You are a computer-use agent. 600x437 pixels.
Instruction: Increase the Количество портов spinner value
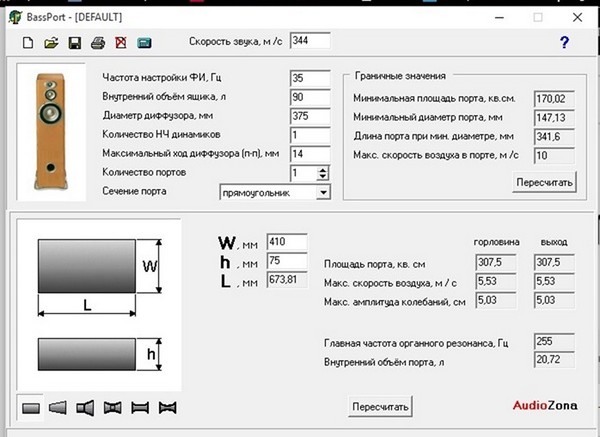(x=323, y=170)
